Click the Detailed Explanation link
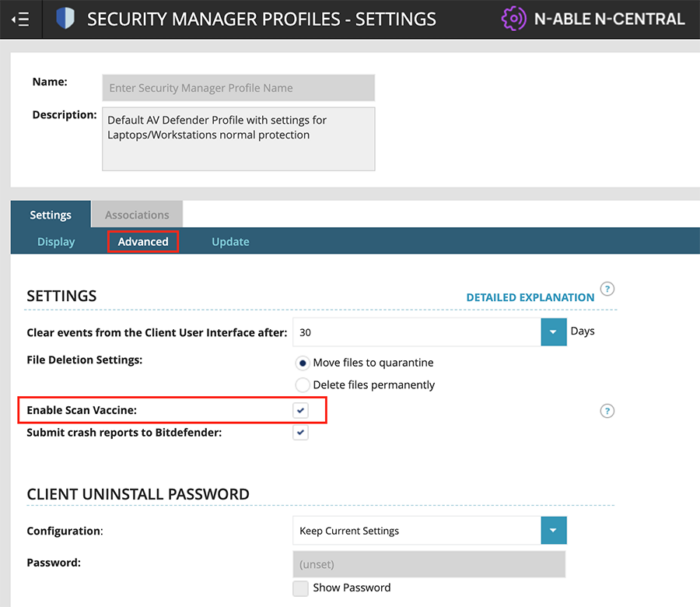Image resolution: width=700 pixels, height=607 pixels. [x=530, y=297]
